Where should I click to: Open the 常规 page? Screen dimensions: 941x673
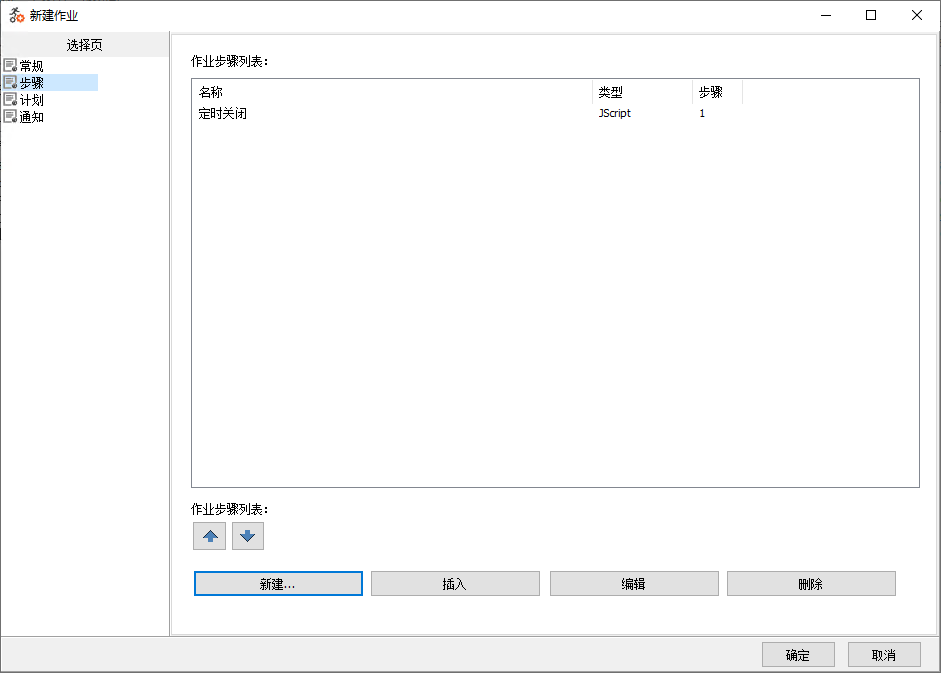click(31, 65)
